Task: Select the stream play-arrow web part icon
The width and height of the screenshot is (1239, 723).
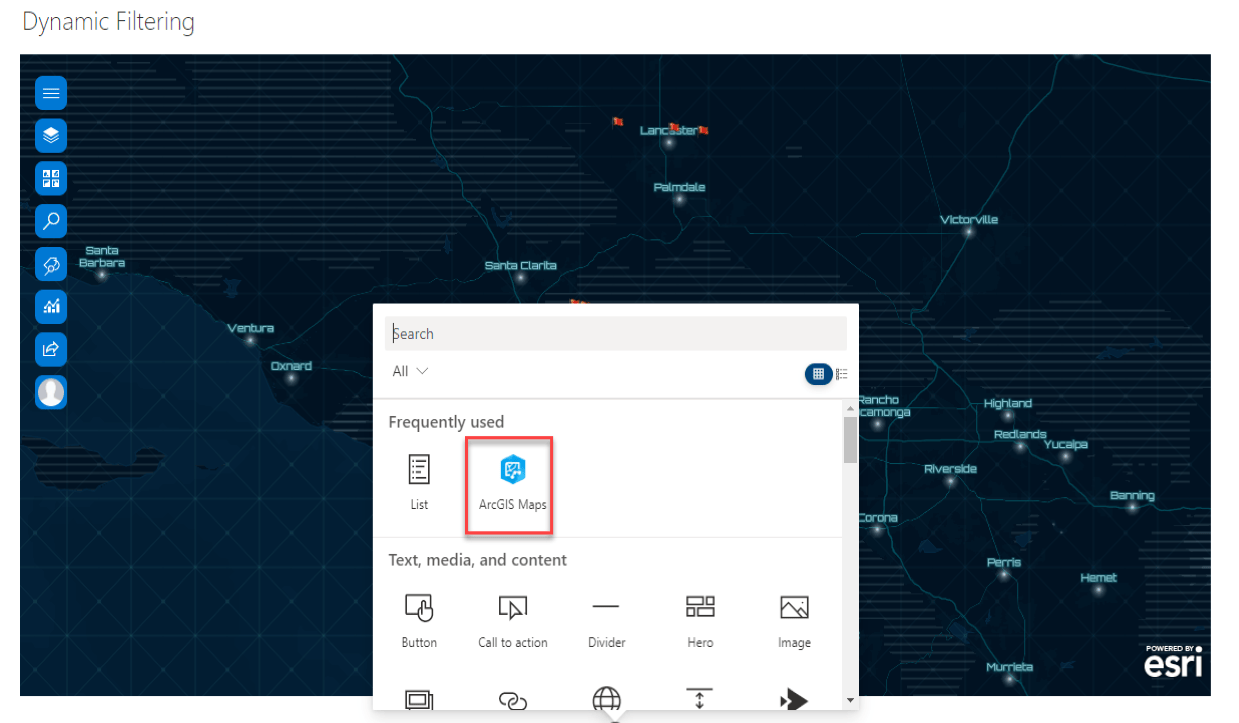Action: pyautogui.click(x=794, y=699)
